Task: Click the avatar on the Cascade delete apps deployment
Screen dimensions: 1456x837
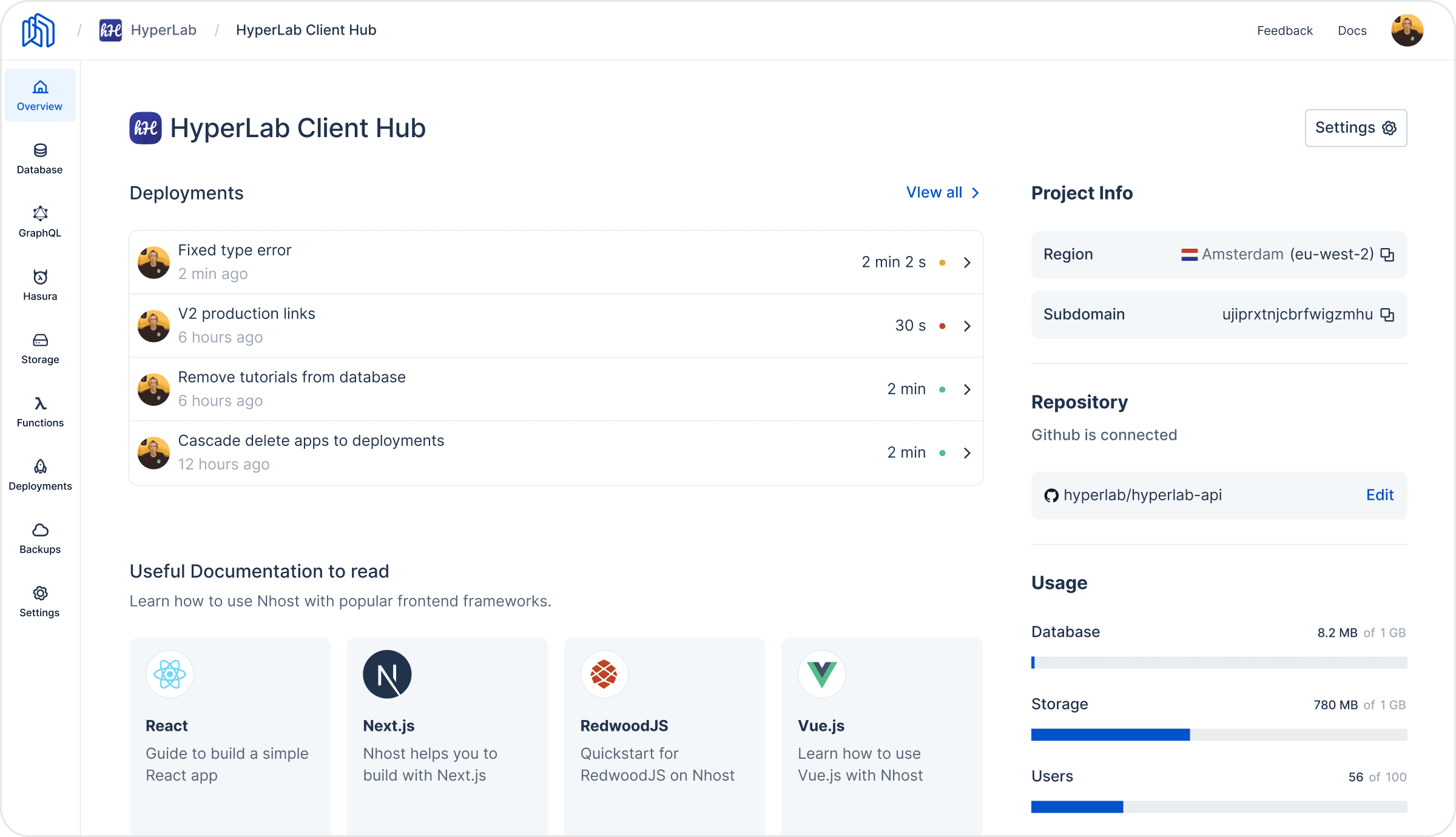Action: coord(153,453)
